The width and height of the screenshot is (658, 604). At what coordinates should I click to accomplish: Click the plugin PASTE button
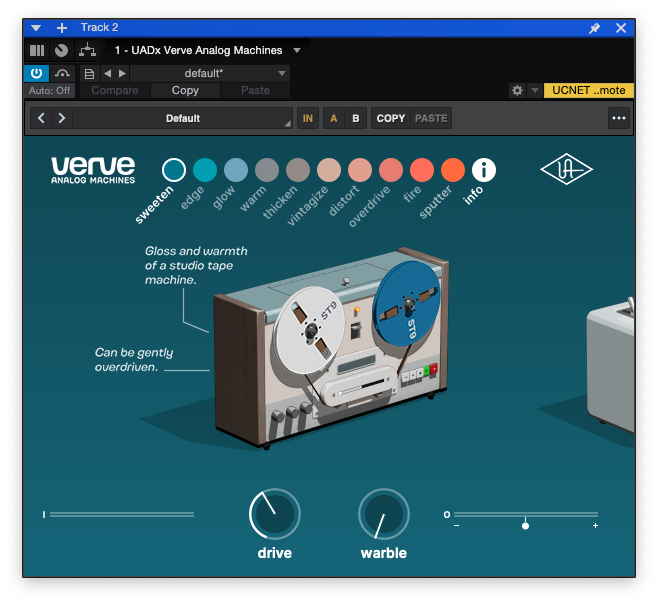pos(431,118)
